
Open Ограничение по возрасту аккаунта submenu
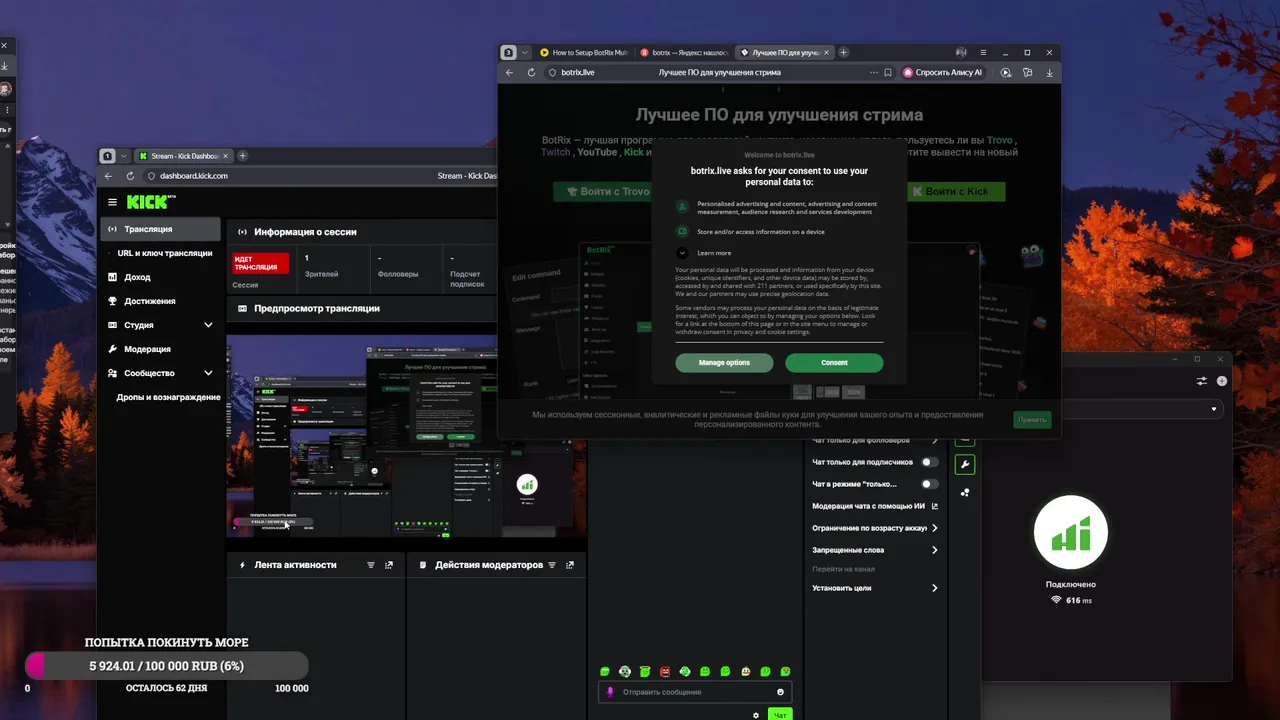[875, 528]
